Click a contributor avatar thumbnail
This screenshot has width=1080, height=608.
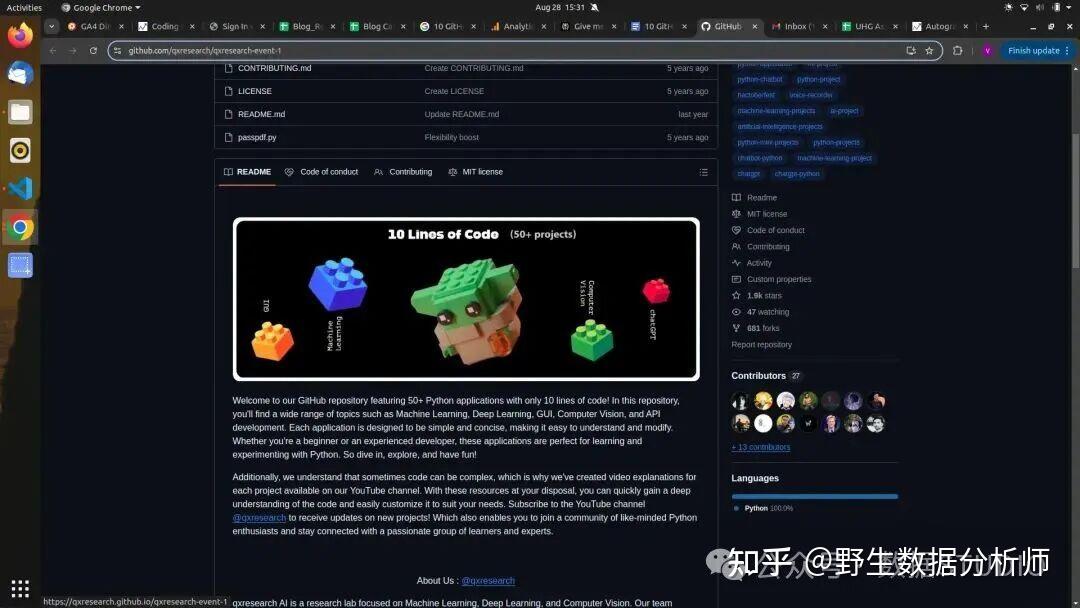tap(740, 400)
